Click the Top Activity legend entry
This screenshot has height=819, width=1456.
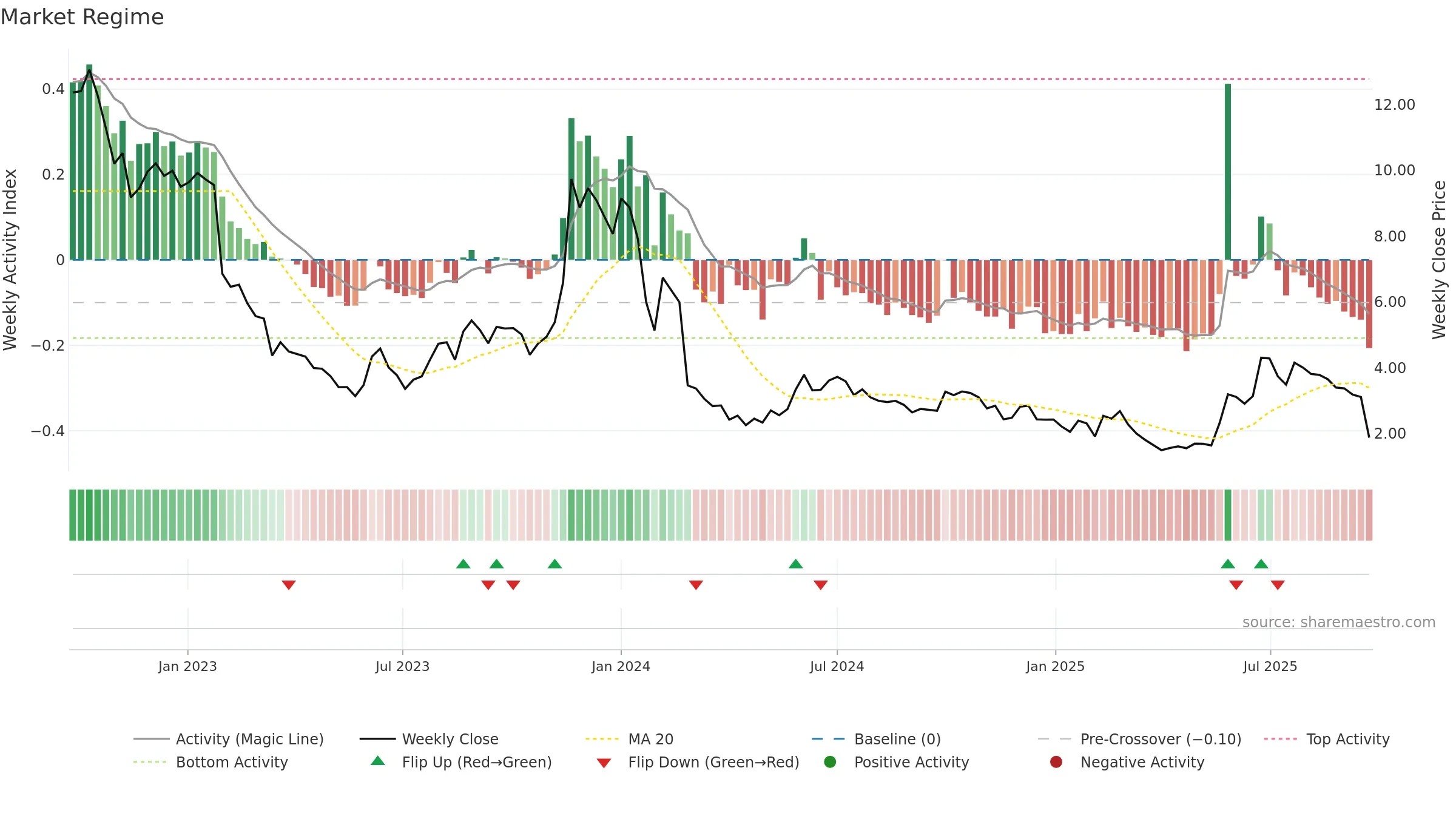1327,739
